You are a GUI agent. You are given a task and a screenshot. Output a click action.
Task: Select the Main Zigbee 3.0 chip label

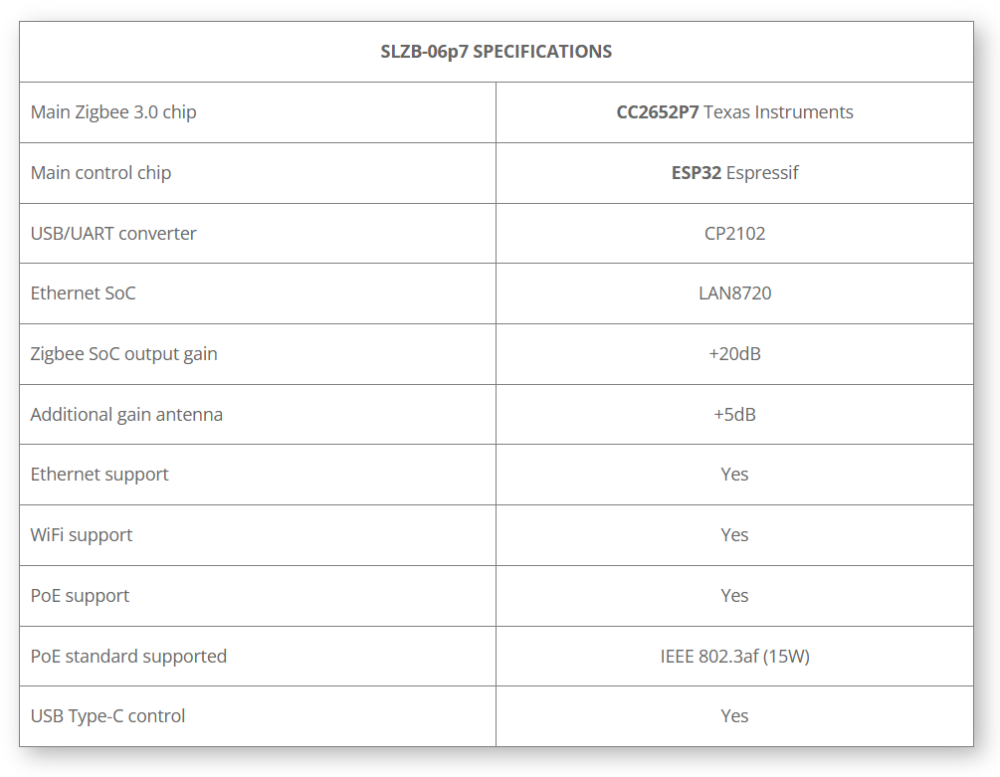(x=114, y=112)
